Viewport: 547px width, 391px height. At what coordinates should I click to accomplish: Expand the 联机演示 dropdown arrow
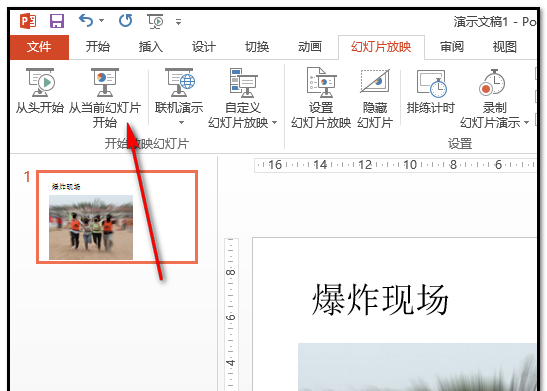(x=181, y=123)
